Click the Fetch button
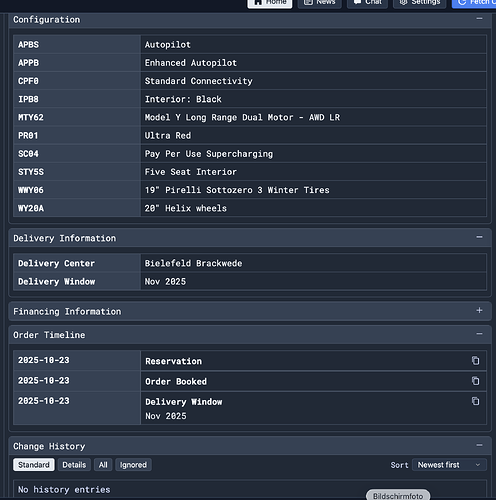 tap(474, 3)
